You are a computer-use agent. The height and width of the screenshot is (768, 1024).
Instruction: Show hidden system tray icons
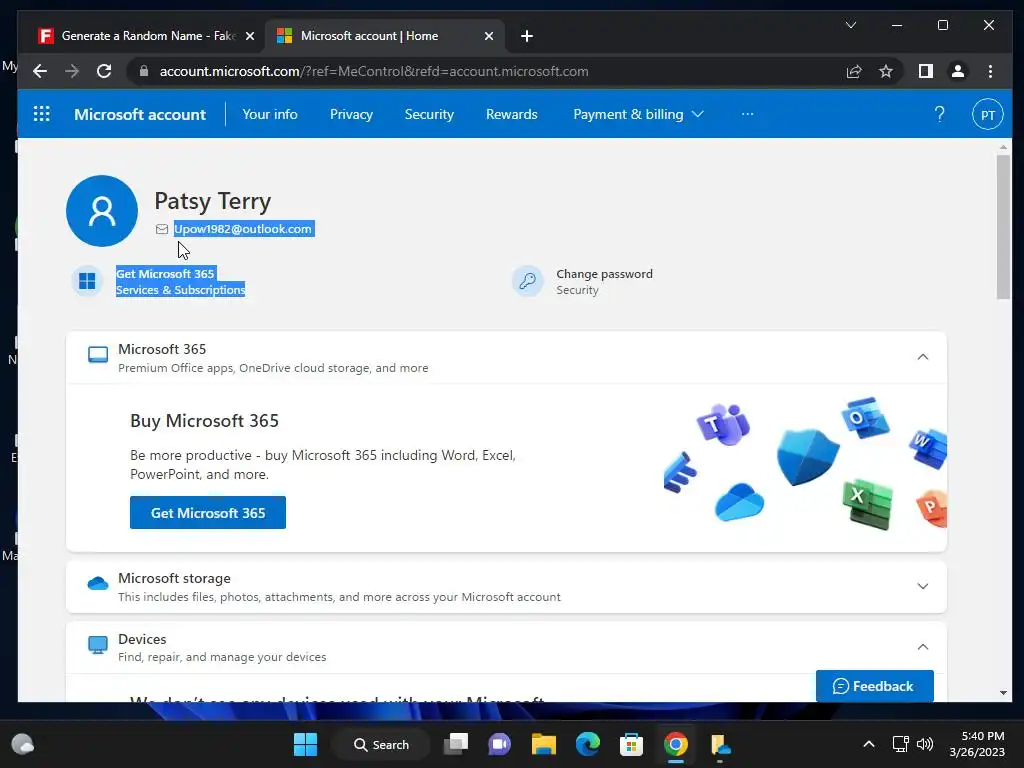pyautogui.click(x=869, y=744)
